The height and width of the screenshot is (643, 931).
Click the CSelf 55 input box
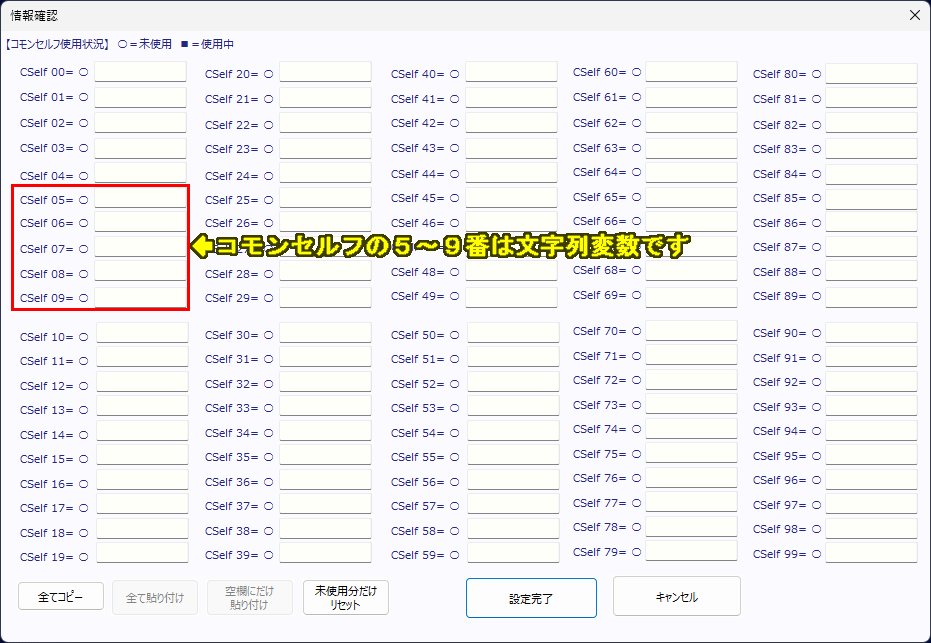tap(511, 457)
